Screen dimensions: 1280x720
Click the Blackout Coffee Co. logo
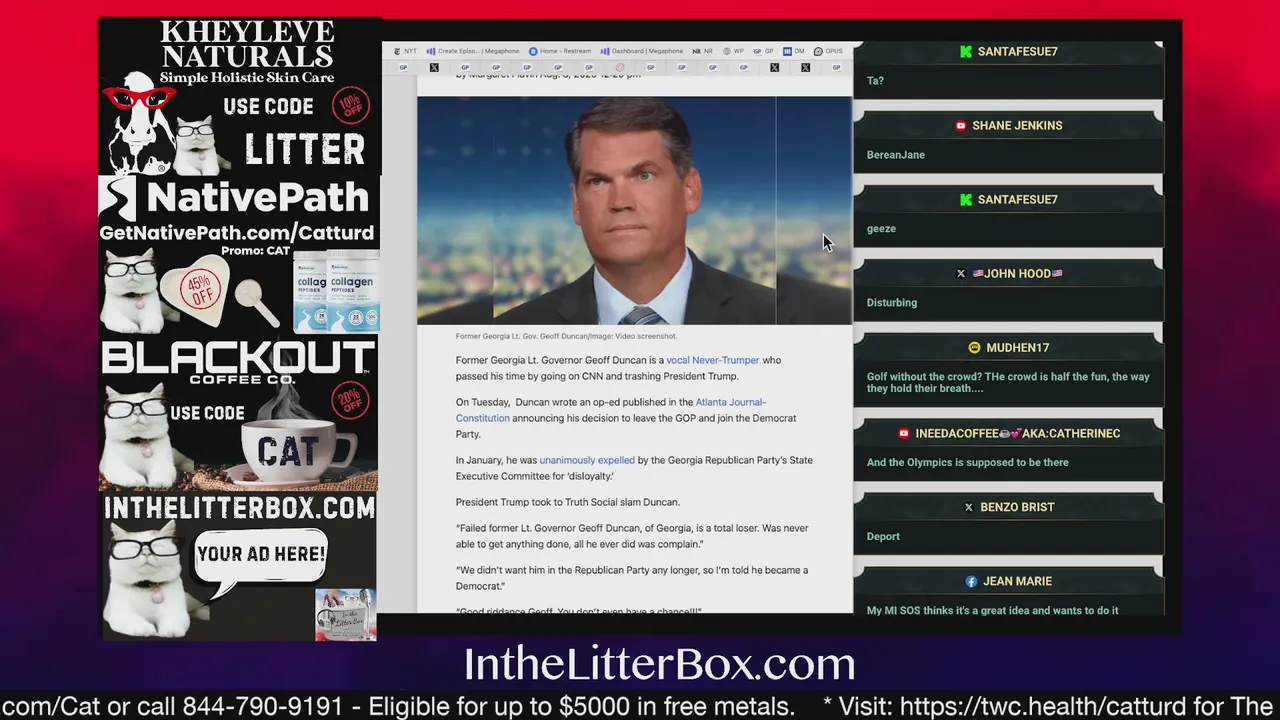(x=238, y=361)
